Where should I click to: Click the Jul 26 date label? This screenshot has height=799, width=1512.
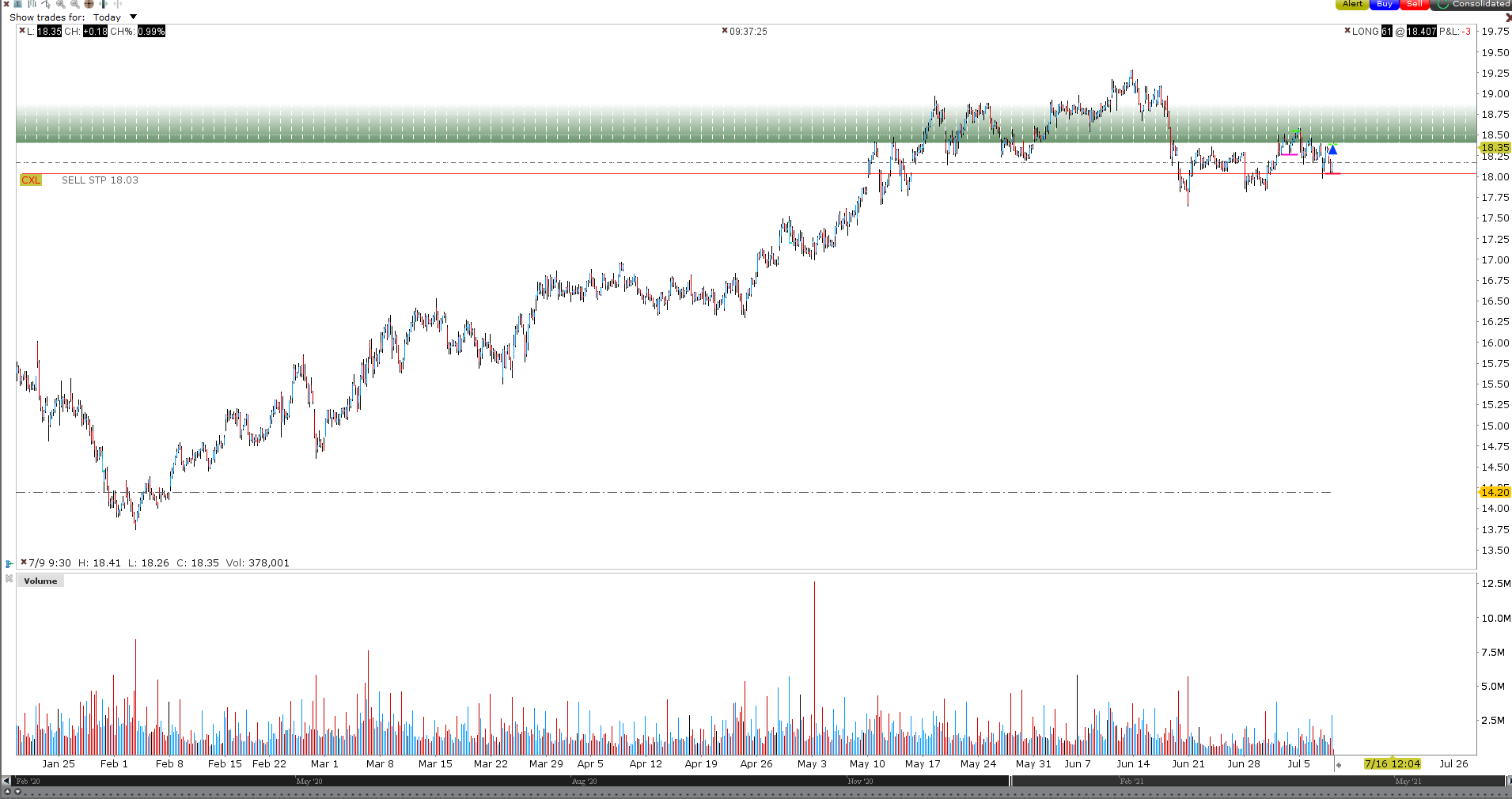click(x=1453, y=763)
